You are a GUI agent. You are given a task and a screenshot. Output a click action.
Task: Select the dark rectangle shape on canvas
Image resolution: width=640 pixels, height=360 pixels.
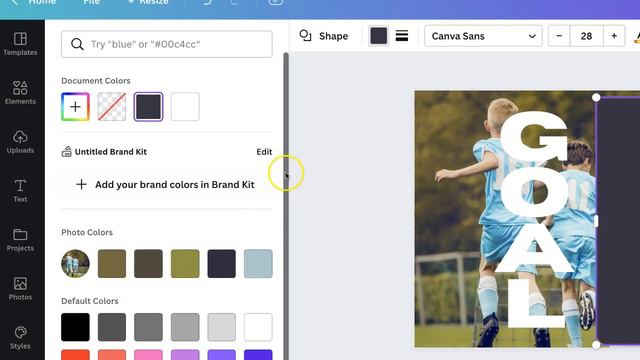coord(619,220)
